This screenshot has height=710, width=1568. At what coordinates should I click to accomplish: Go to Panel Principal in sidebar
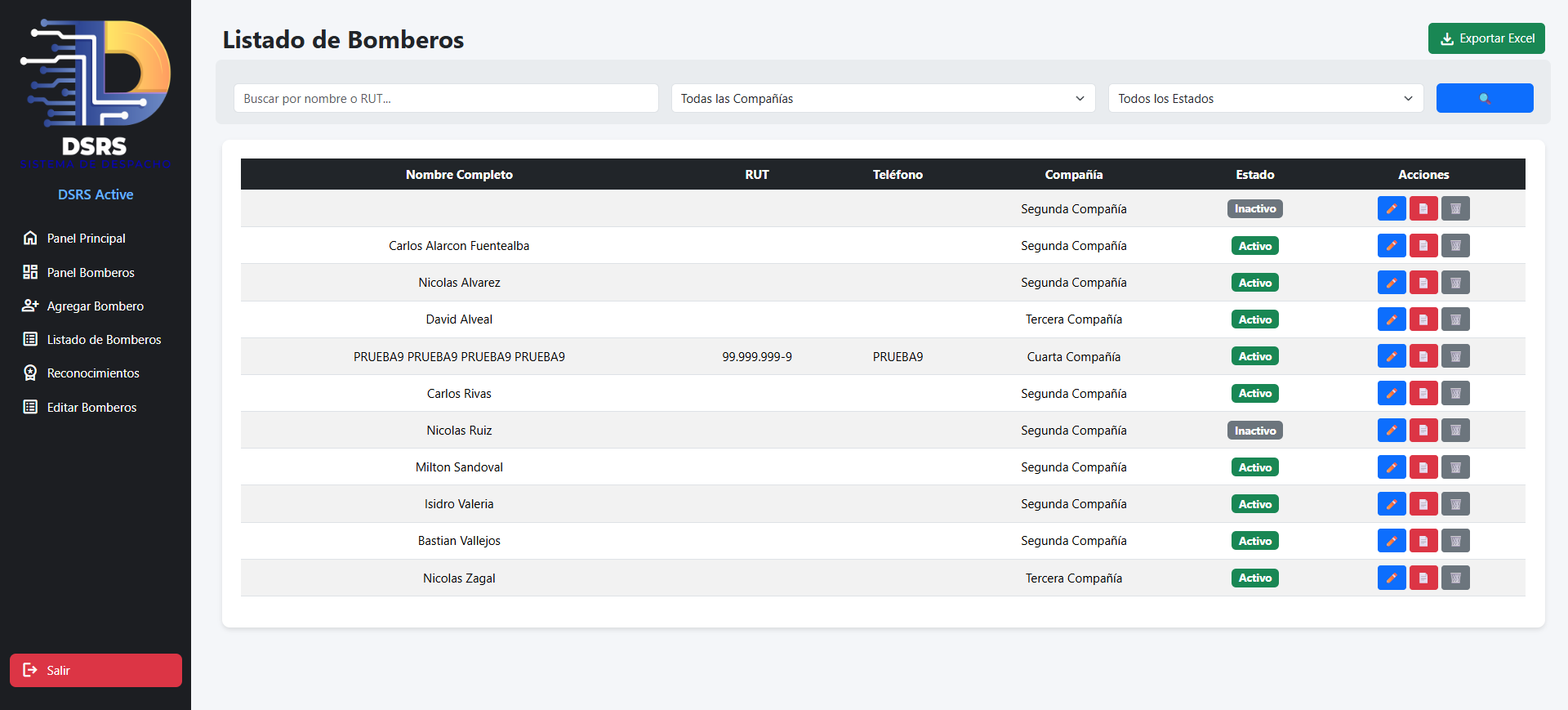tap(86, 239)
